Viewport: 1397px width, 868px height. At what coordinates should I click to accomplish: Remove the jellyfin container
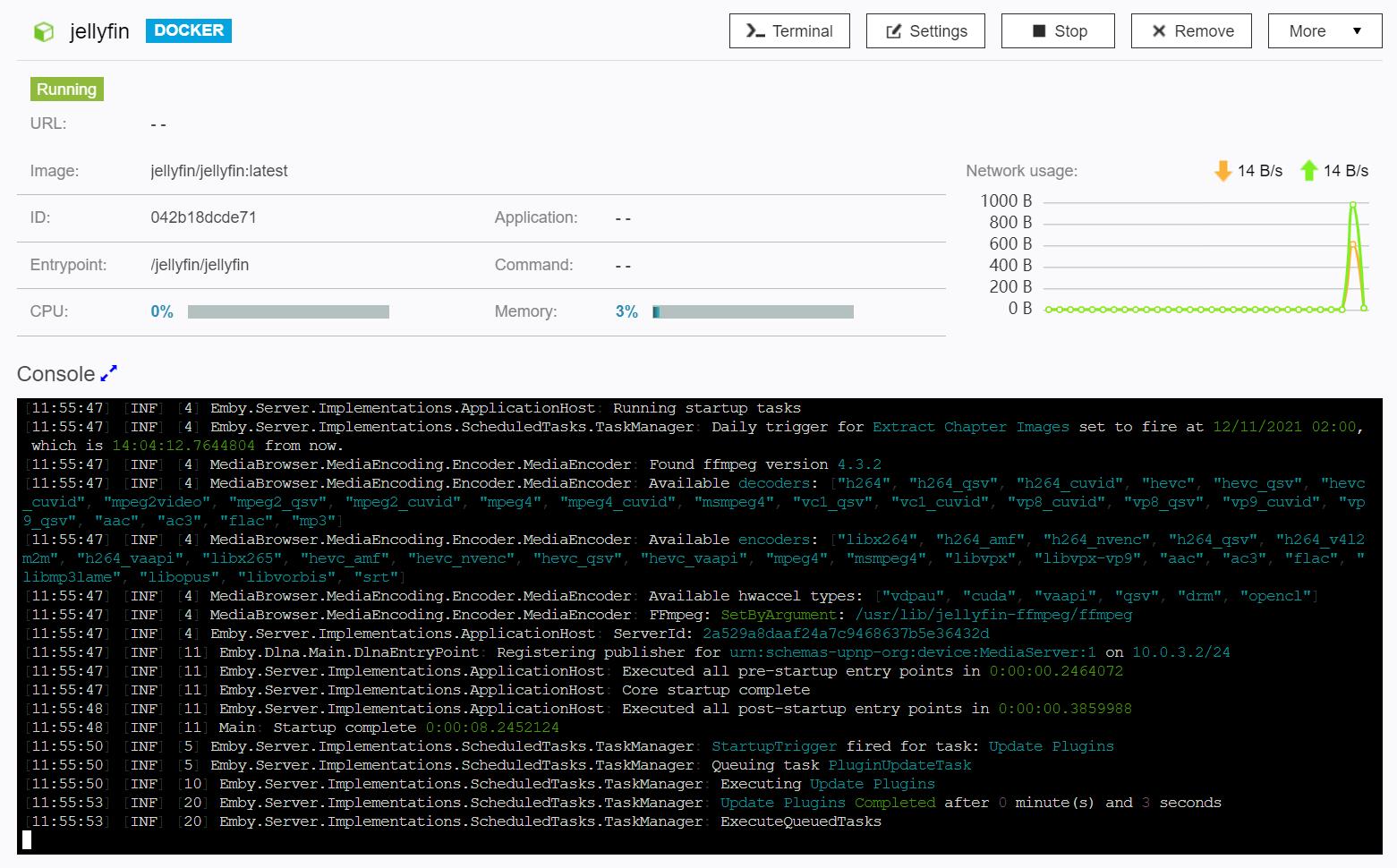(x=1191, y=31)
